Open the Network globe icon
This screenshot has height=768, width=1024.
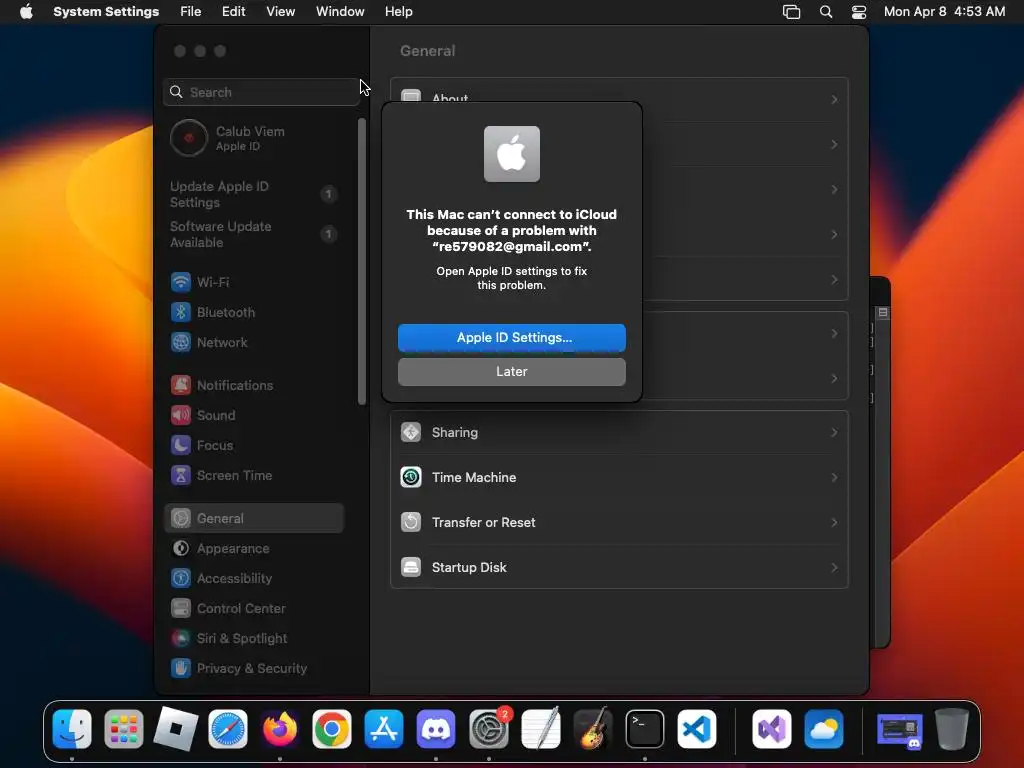click(181, 342)
